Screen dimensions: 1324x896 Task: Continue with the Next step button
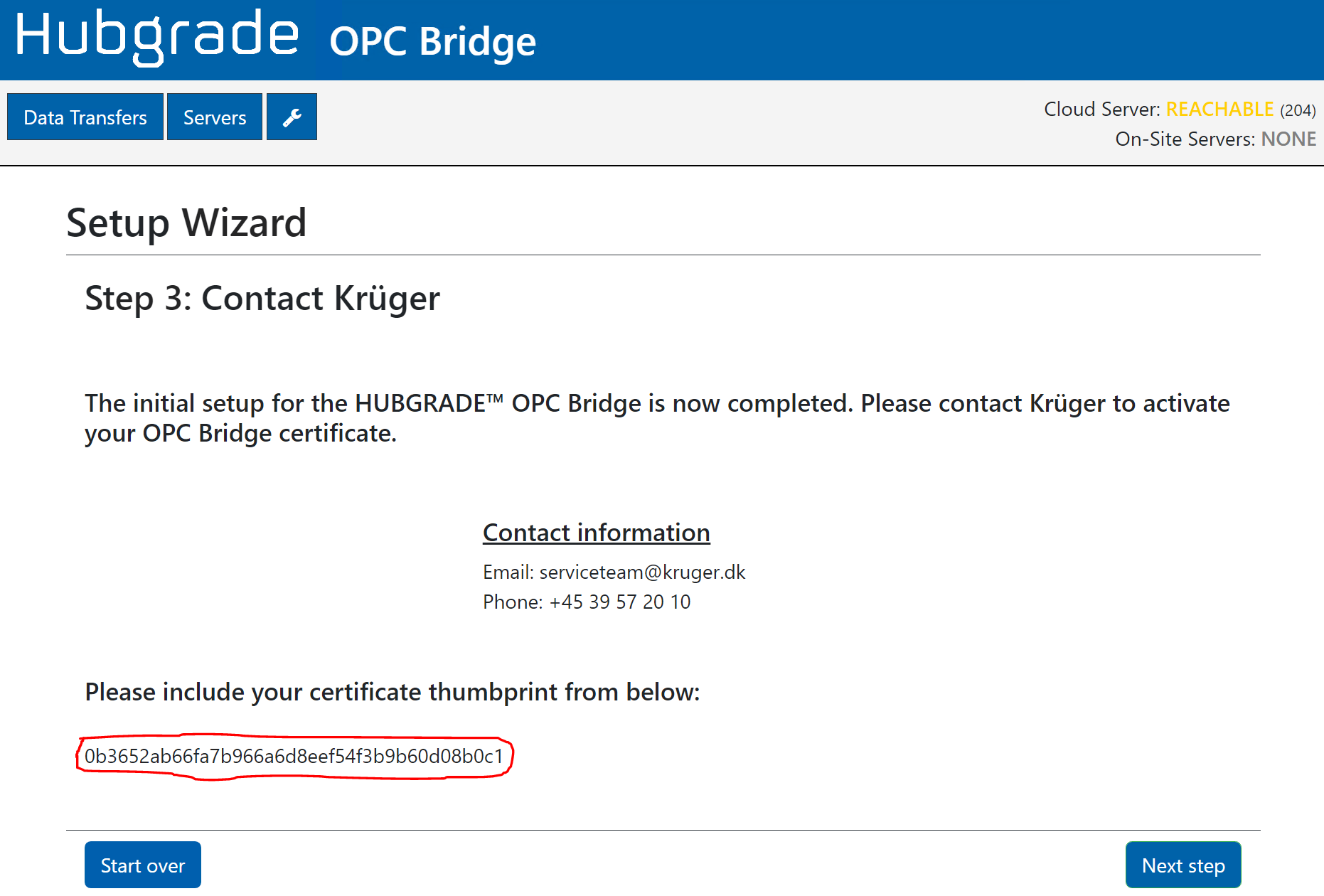(1182, 865)
